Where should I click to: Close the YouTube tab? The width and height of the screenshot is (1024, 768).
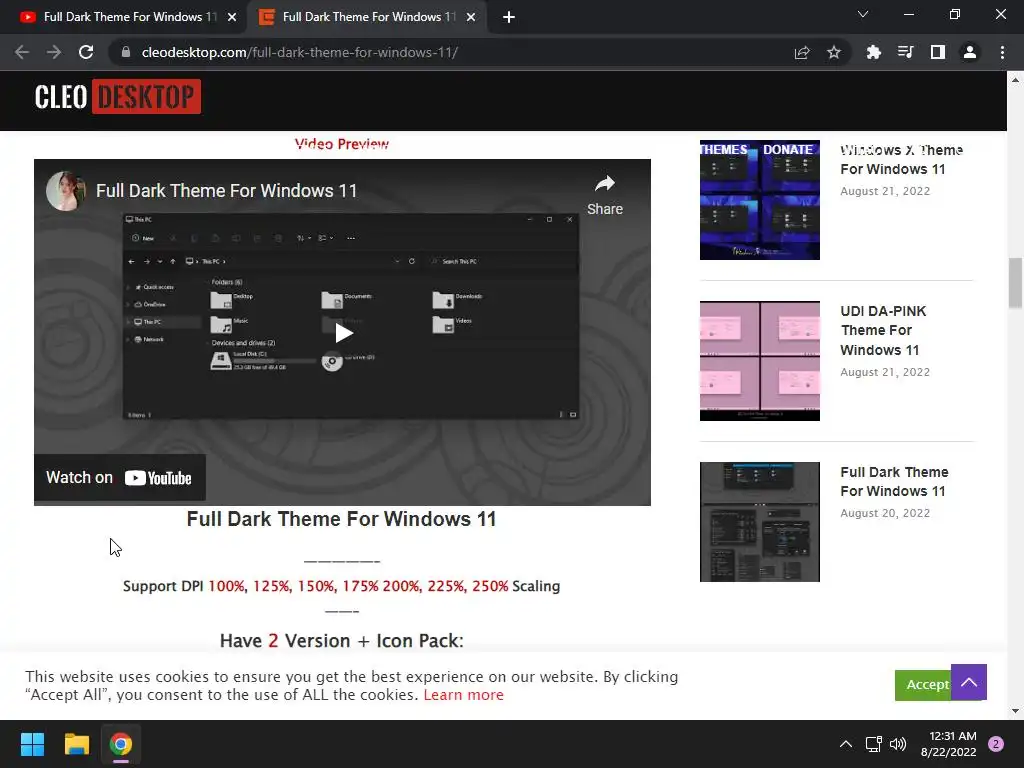coord(232,17)
